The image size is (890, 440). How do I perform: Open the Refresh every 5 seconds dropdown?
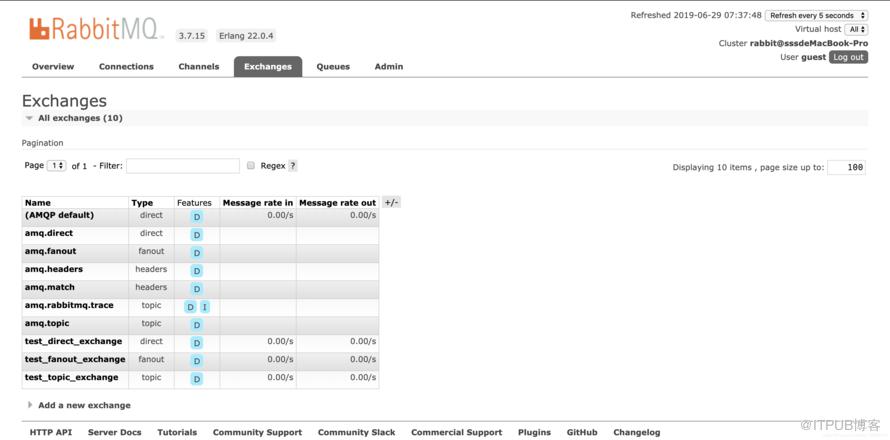pyautogui.click(x=816, y=15)
